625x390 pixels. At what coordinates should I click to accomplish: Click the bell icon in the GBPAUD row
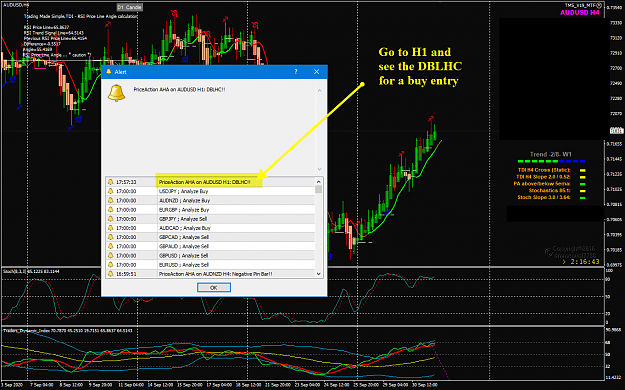tap(111, 246)
